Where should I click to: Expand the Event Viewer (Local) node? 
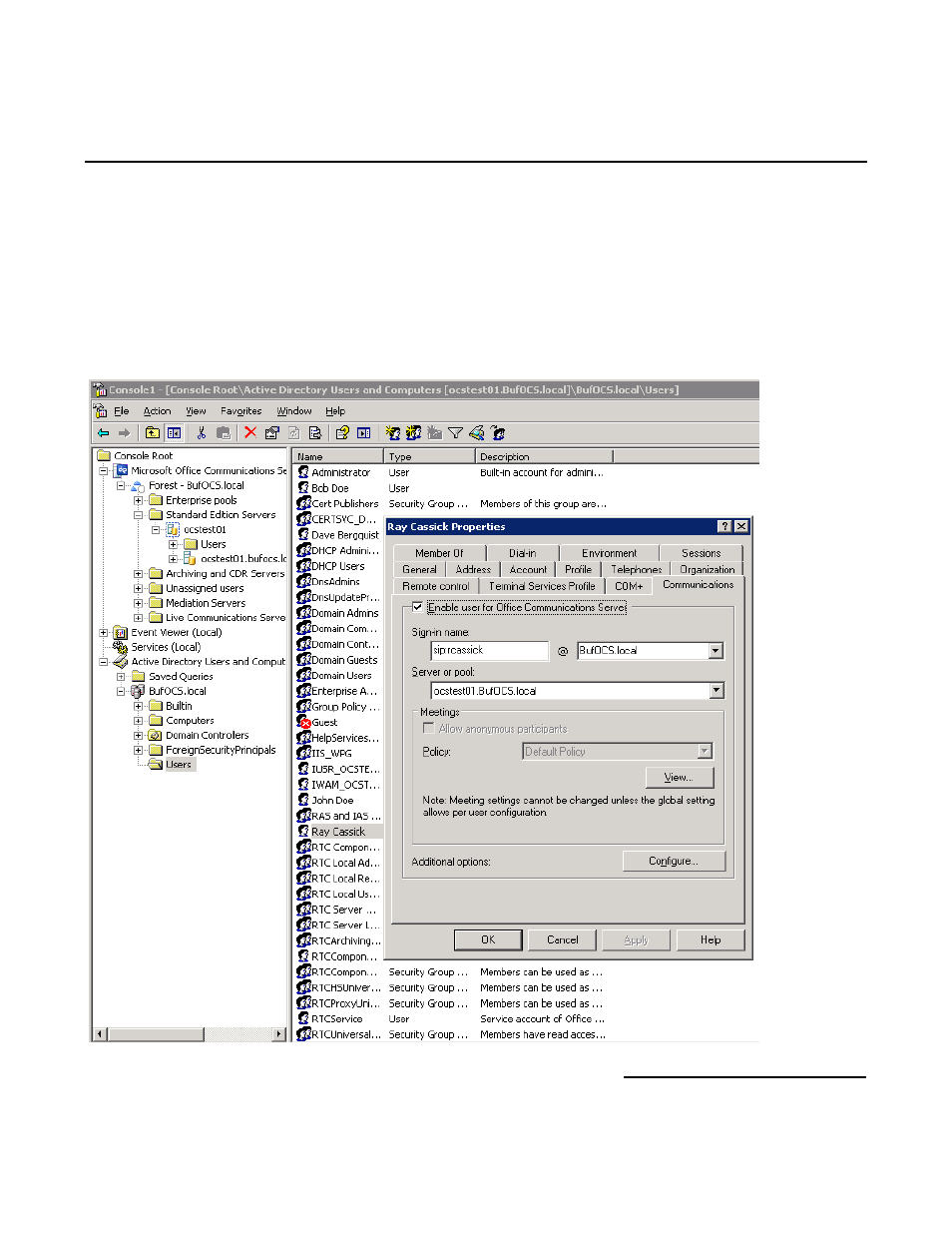point(104,632)
